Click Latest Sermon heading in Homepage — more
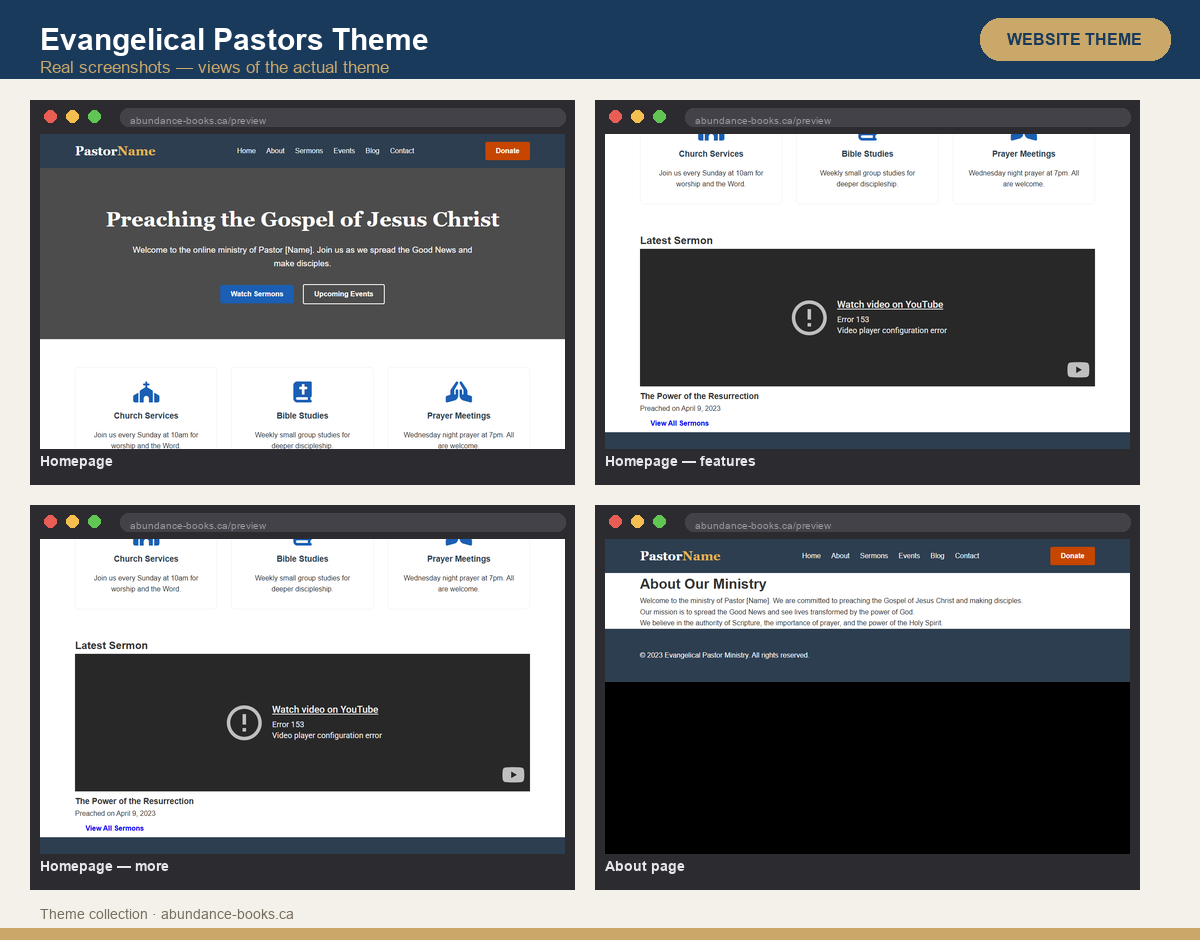This screenshot has width=1200, height=940. pyautogui.click(x=111, y=646)
